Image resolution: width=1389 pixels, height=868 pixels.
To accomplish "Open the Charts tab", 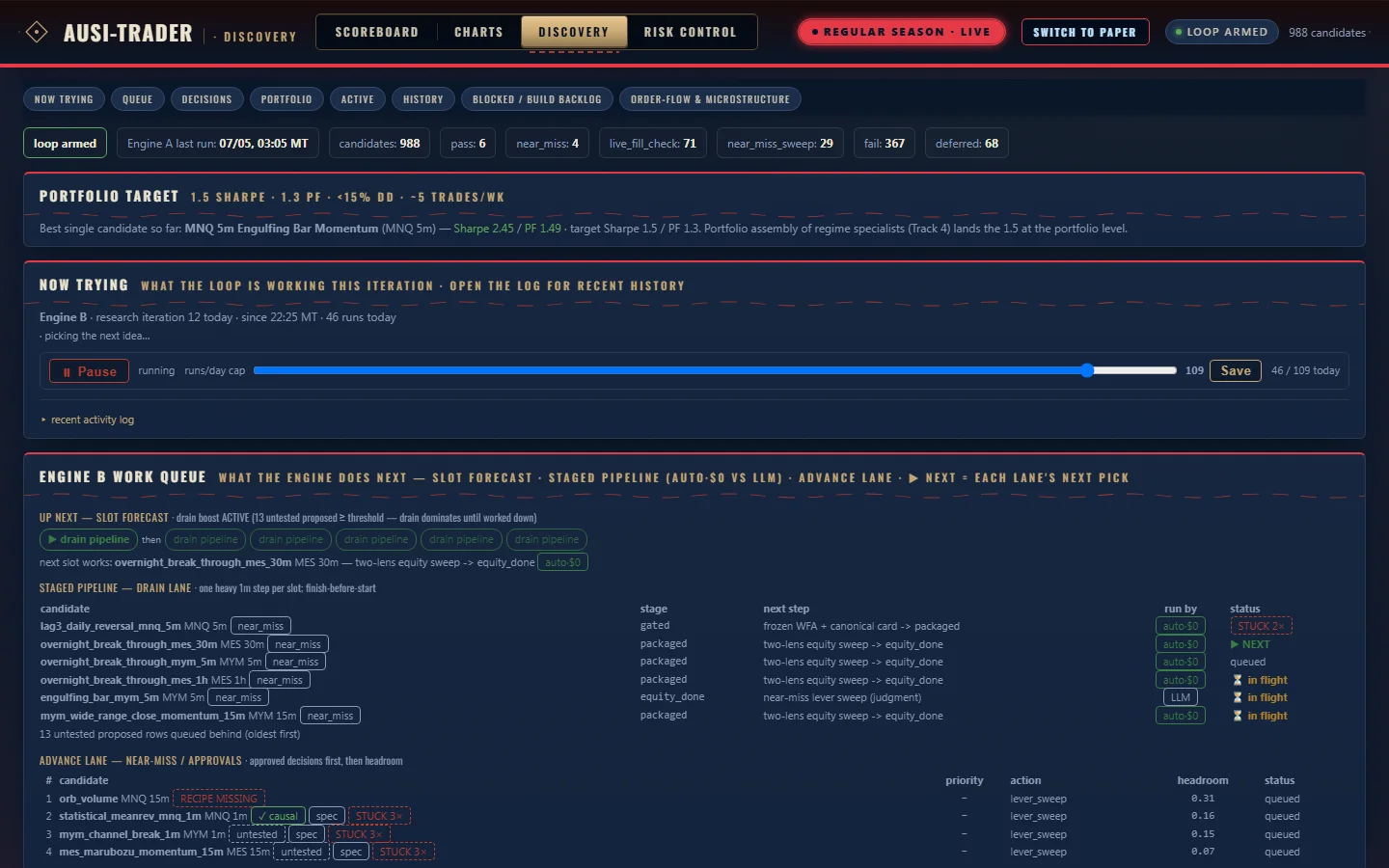I will [x=478, y=32].
